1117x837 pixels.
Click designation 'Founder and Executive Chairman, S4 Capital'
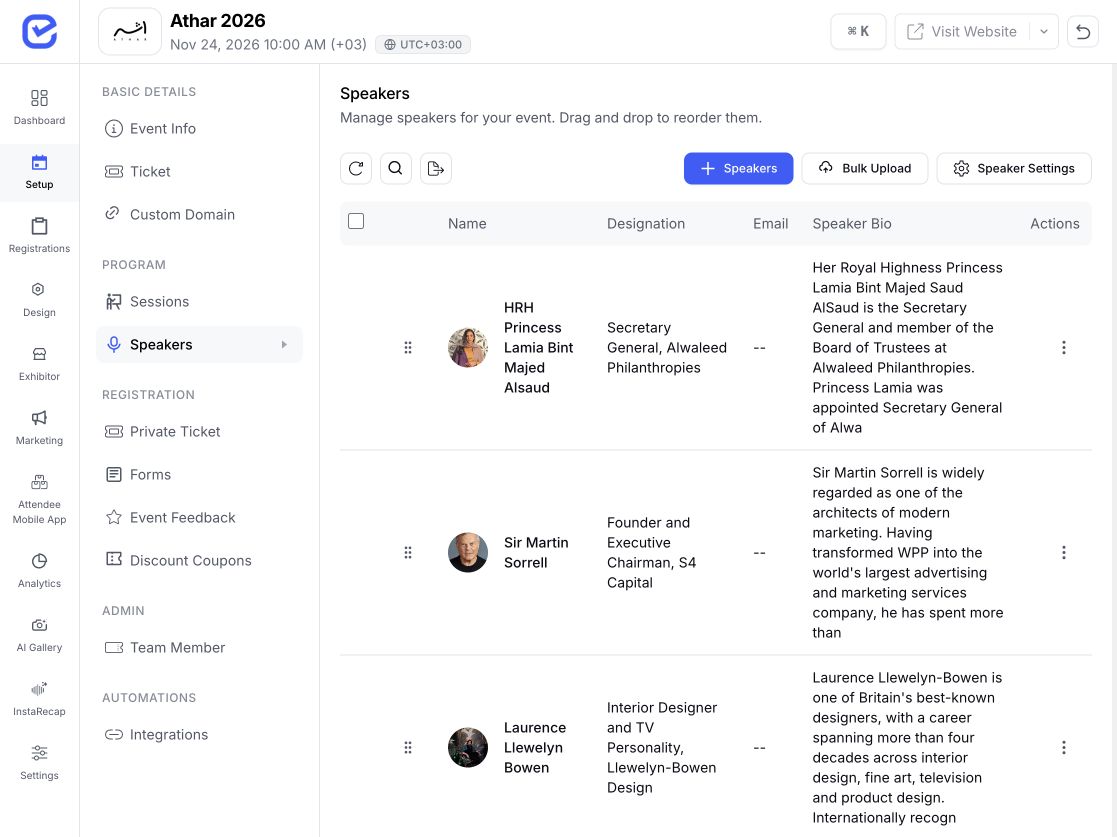point(652,553)
